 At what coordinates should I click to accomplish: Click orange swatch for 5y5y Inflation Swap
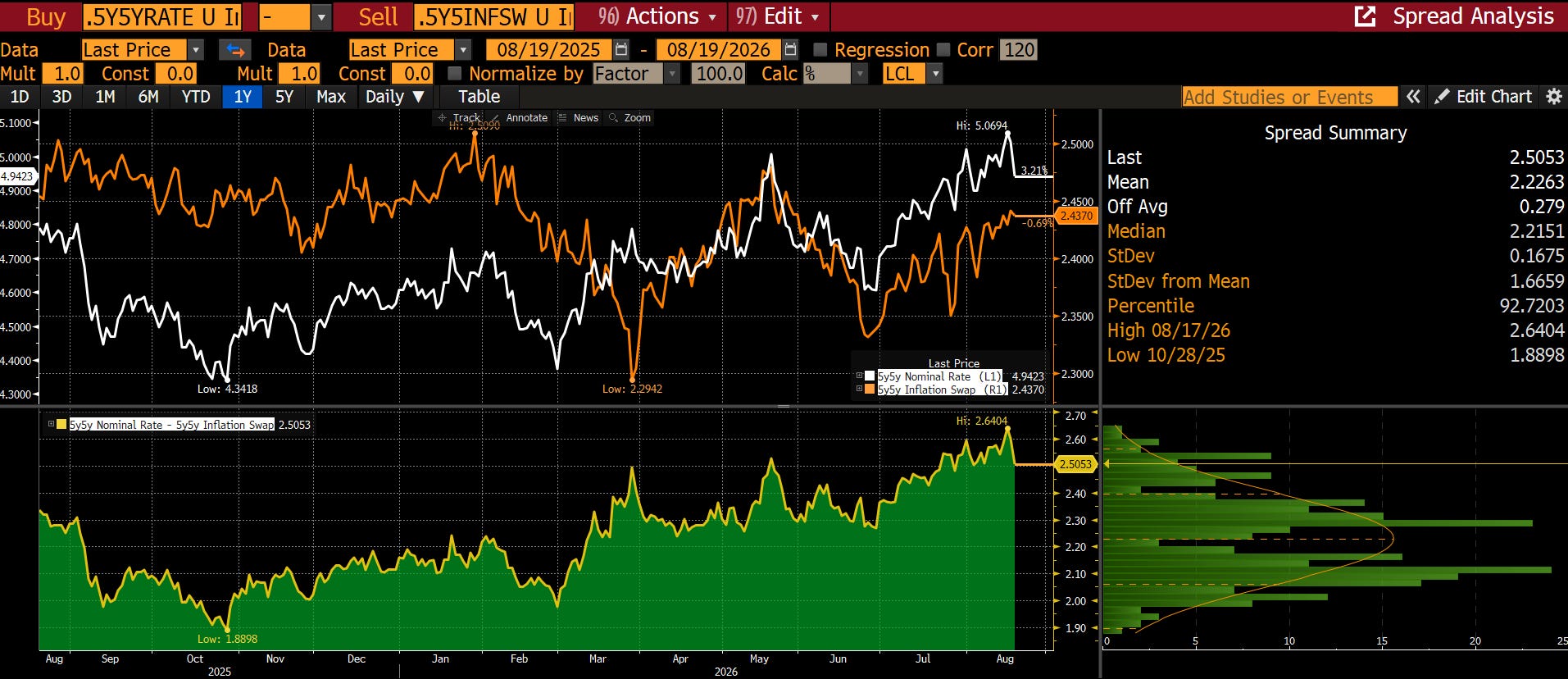870,390
